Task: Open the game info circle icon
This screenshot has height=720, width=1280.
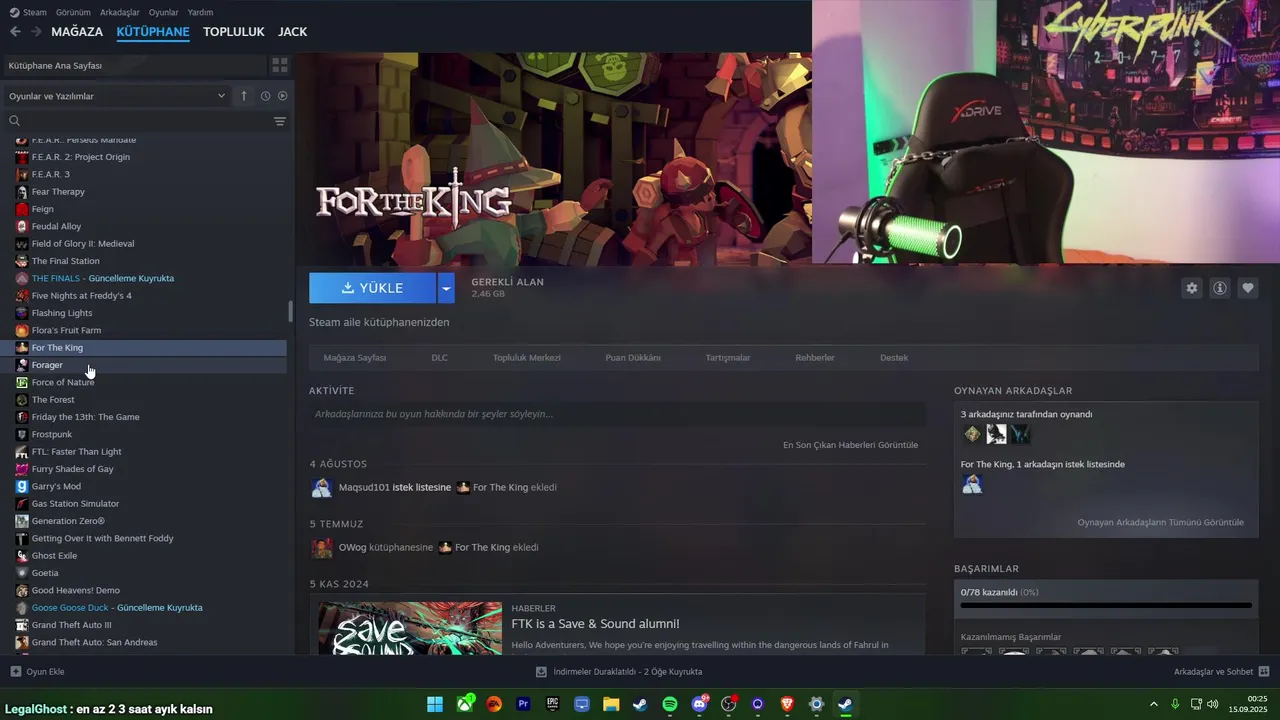Action: tap(1220, 288)
